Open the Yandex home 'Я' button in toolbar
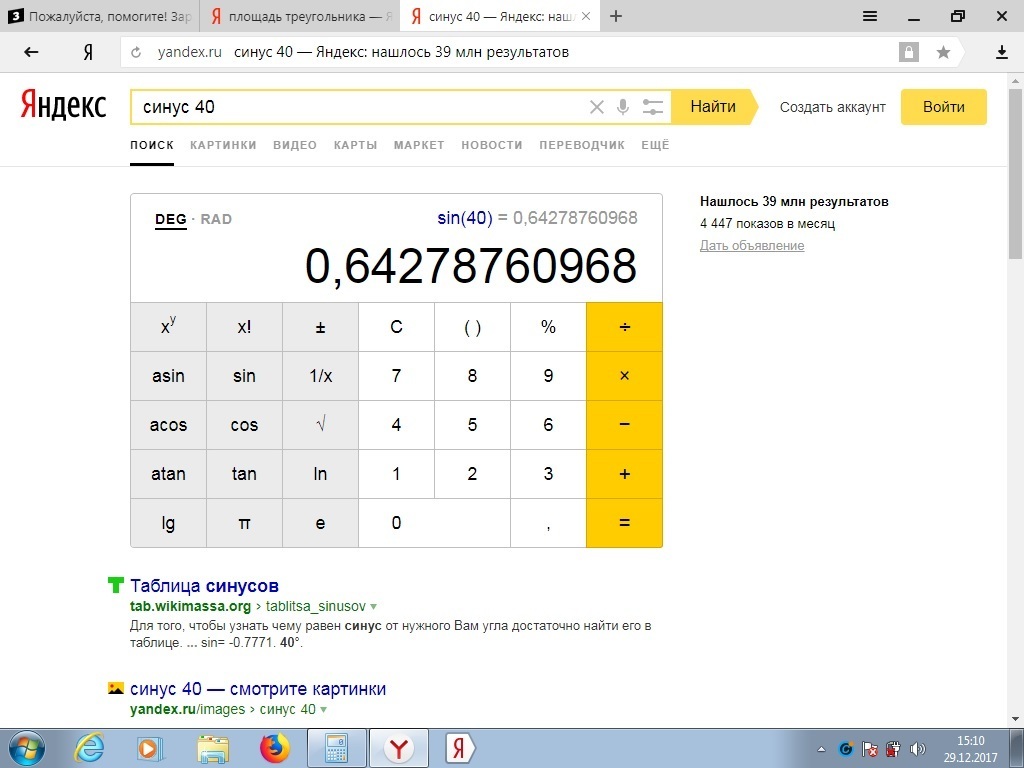The width and height of the screenshot is (1024, 768). [88, 52]
